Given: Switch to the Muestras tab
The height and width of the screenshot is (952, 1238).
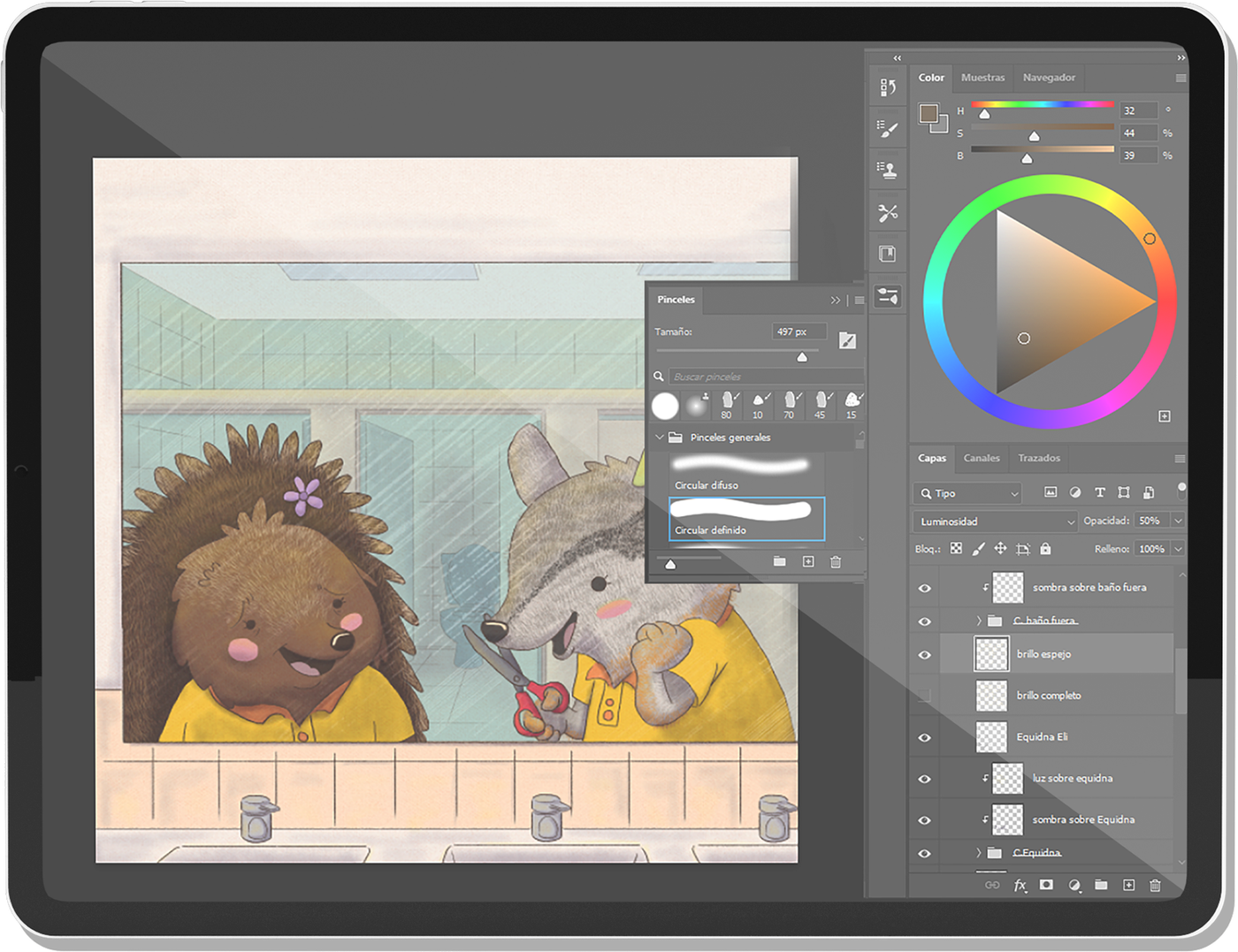Looking at the screenshot, I should coord(982,78).
